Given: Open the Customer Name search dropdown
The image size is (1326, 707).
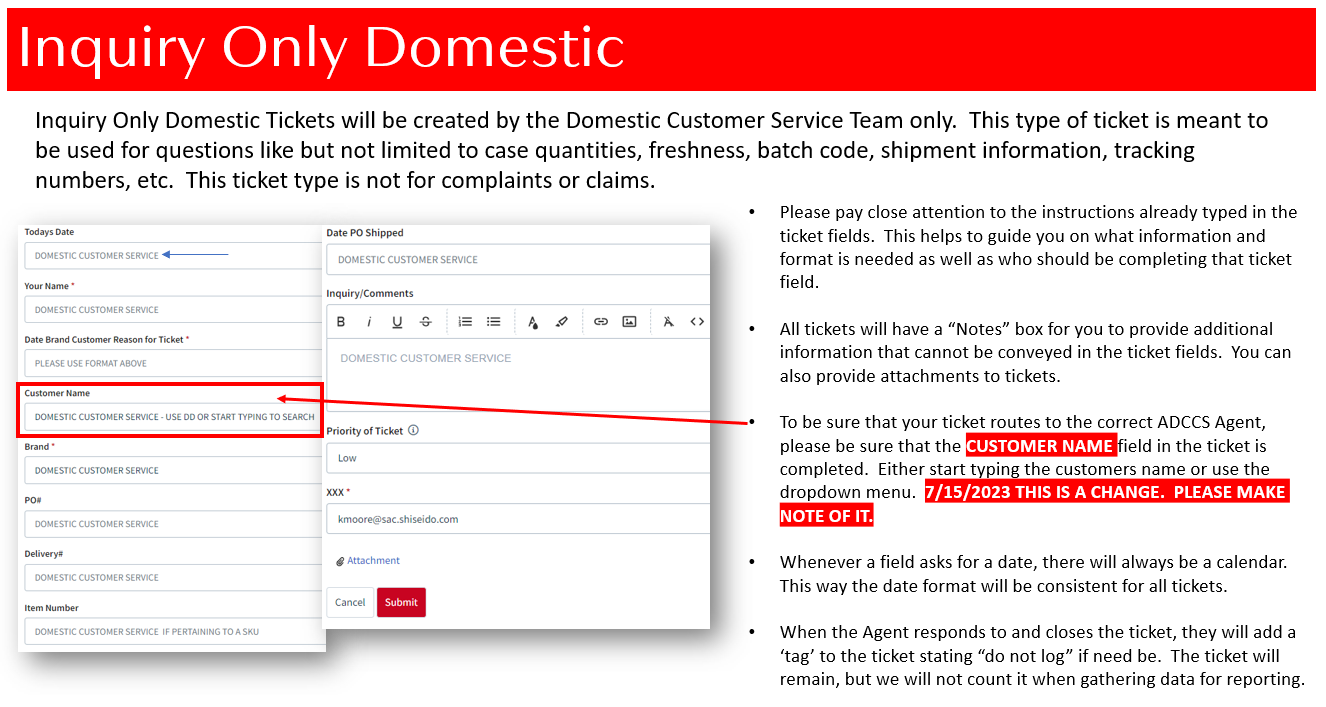Looking at the screenshot, I should click(x=171, y=416).
